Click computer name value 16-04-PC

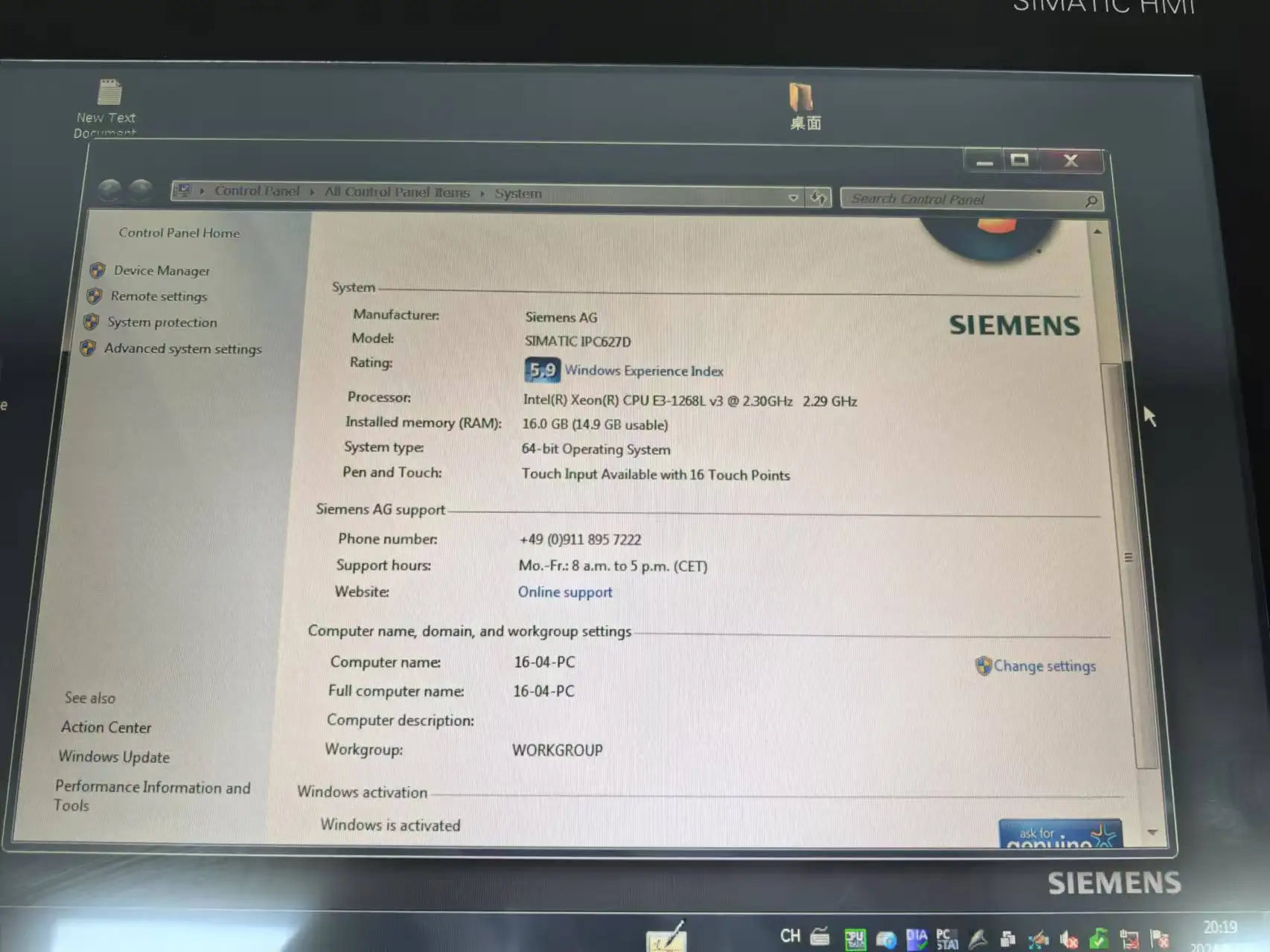[544, 662]
